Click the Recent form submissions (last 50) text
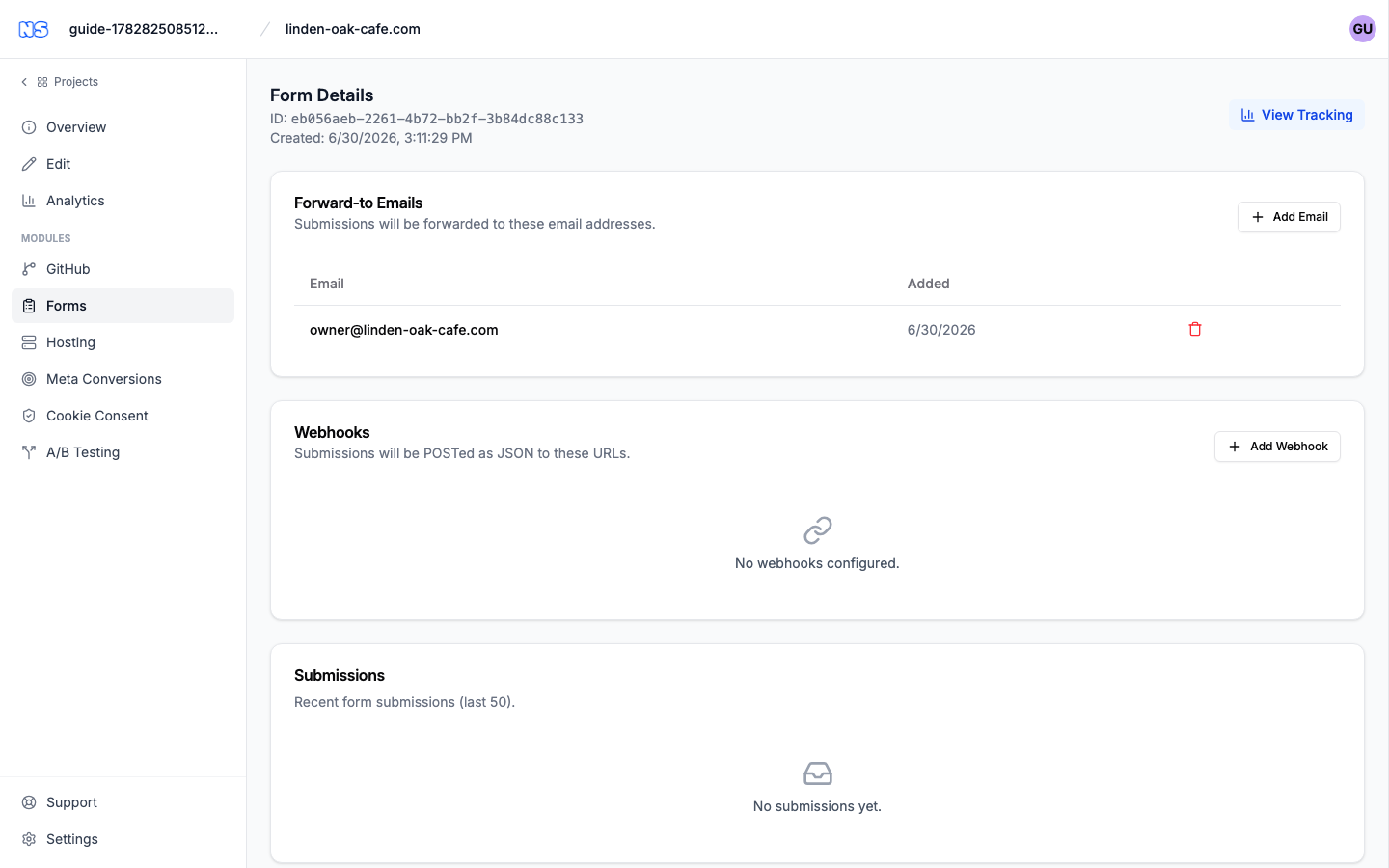The image size is (1389, 868). coord(405,702)
